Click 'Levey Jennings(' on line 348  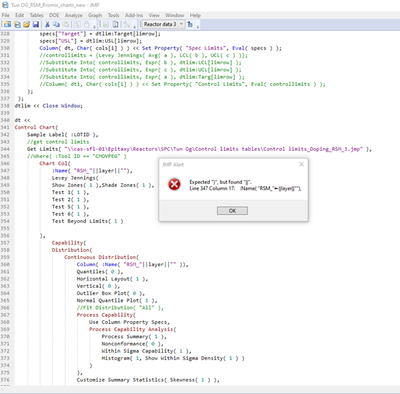click(x=75, y=178)
